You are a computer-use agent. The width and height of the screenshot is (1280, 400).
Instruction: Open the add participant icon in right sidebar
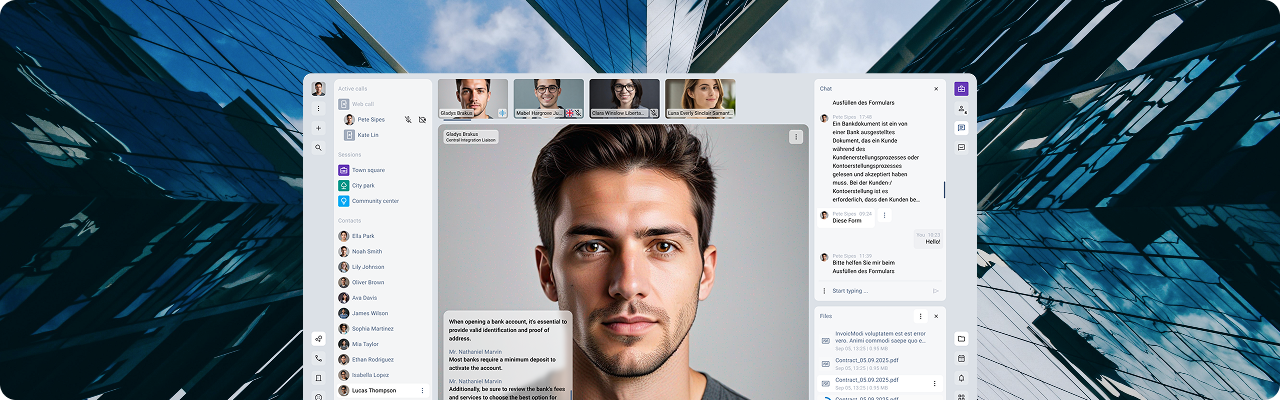[961, 109]
